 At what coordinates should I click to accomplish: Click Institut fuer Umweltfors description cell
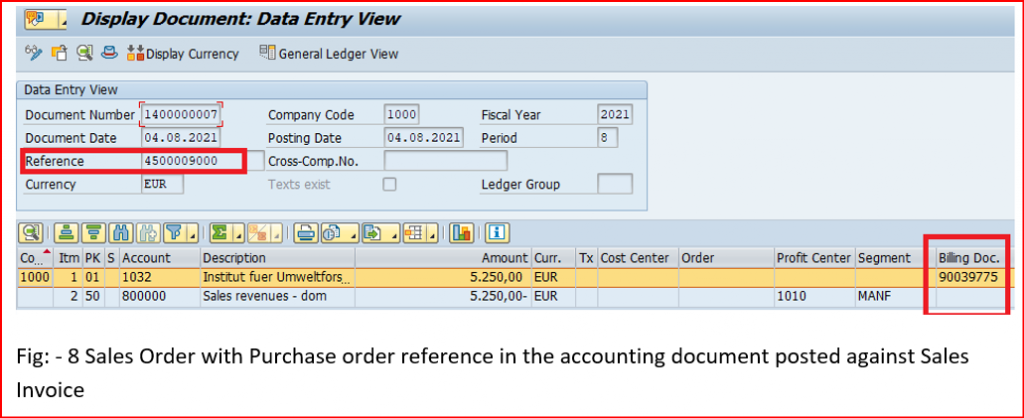click(278, 277)
